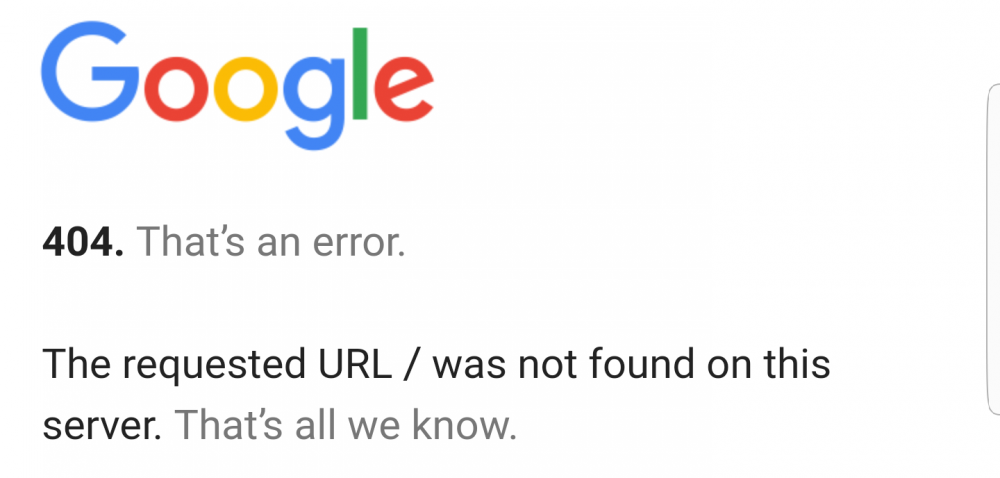Viewport: 1000px width, 478px height.
Task: Click the yellow letter o in logo
Action: pos(246,89)
